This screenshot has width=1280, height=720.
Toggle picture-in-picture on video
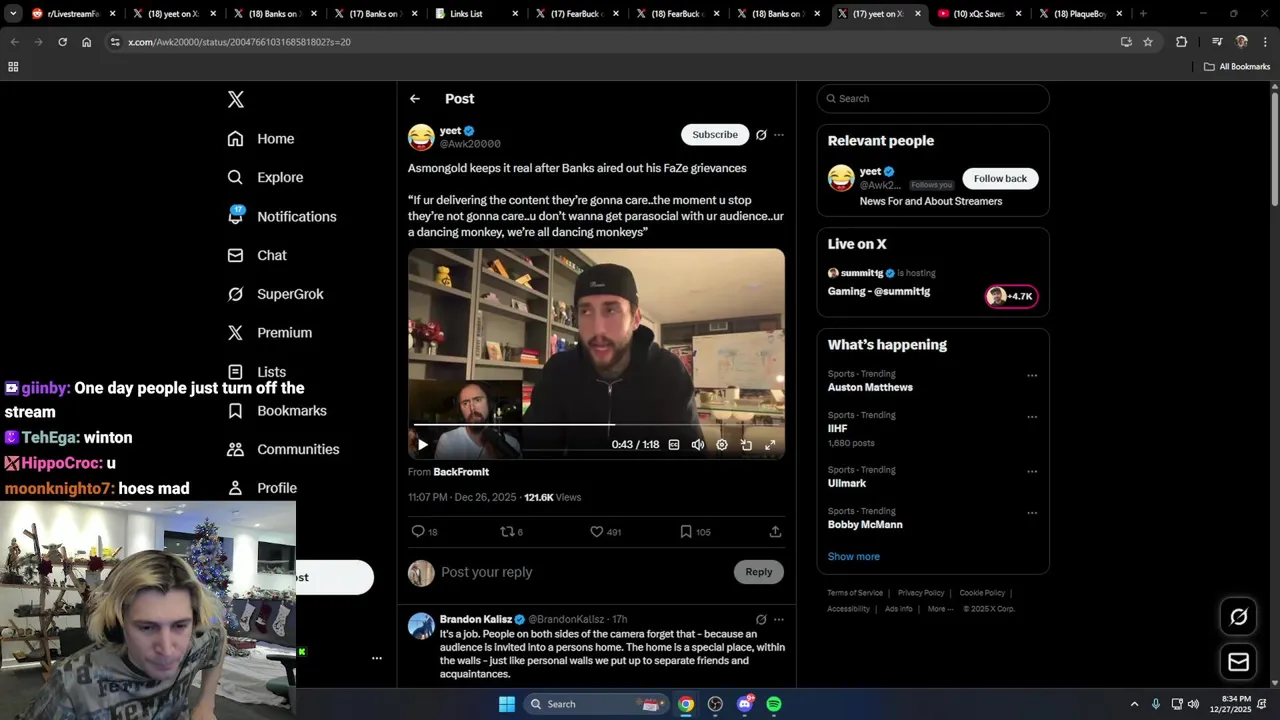pos(746,445)
